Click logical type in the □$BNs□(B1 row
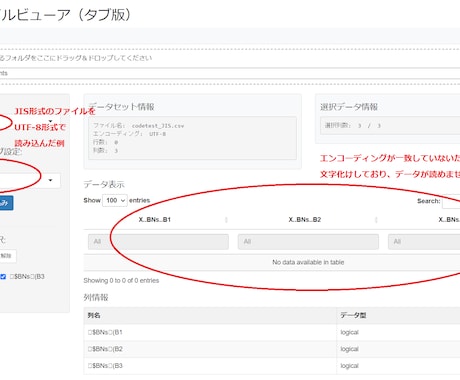The width and height of the screenshot is (460, 380). coord(349,332)
